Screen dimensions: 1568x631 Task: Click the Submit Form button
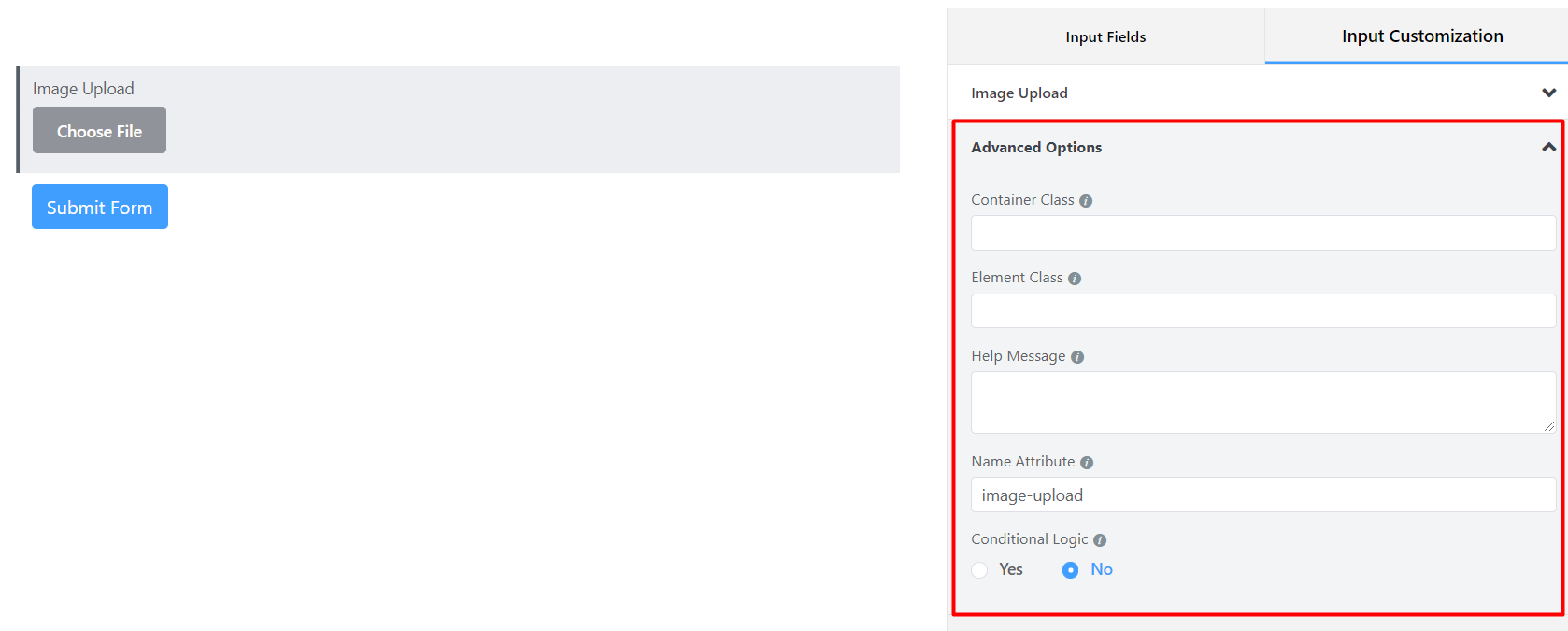(x=100, y=207)
